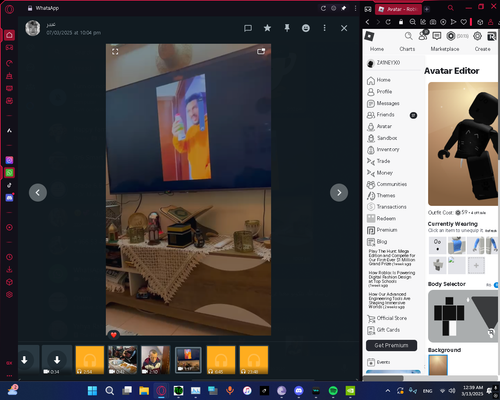The width and height of the screenshot is (500, 400).
Task: Star the message in WhatsApp viewer
Action: [267, 28]
